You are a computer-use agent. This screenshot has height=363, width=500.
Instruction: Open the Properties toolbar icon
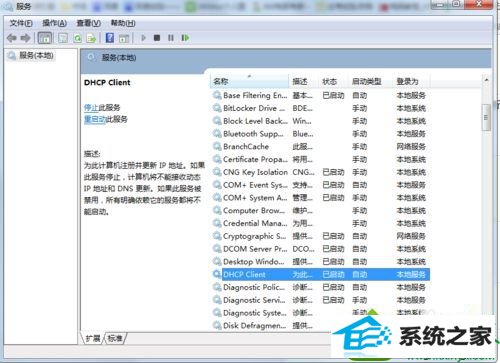click(x=63, y=38)
